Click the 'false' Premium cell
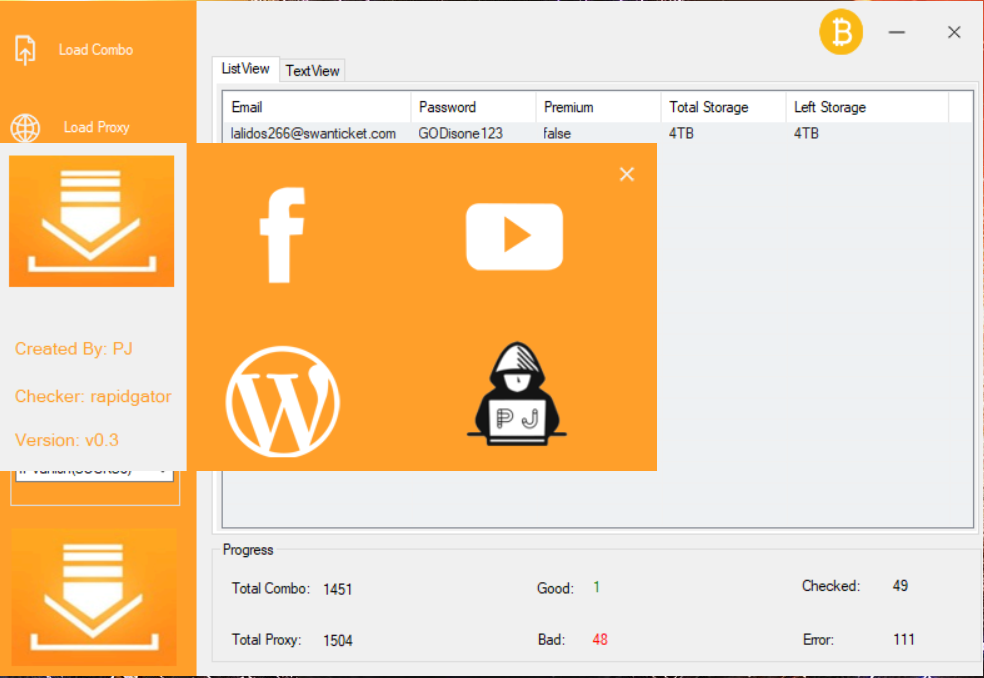The width and height of the screenshot is (984, 678). point(557,134)
